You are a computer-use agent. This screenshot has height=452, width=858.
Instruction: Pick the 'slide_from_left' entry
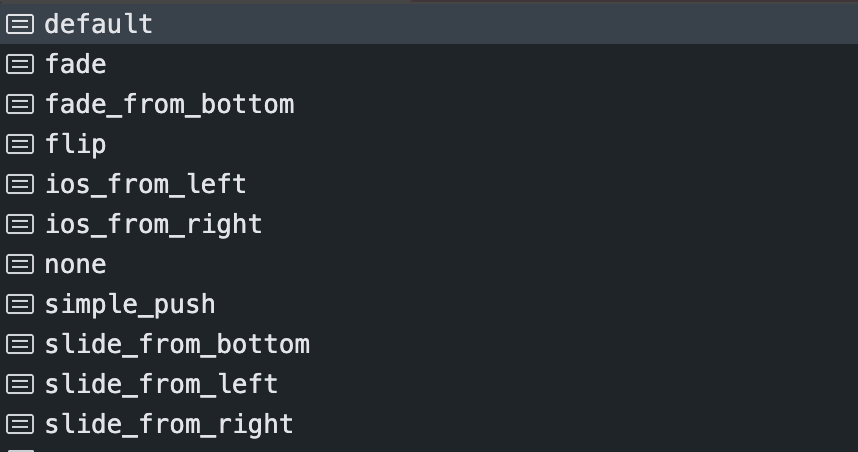tap(161, 384)
